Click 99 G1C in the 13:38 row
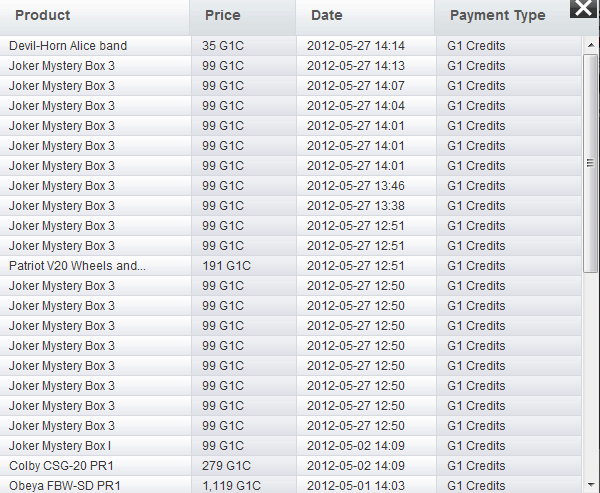The height and width of the screenshot is (493, 600). (223, 206)
